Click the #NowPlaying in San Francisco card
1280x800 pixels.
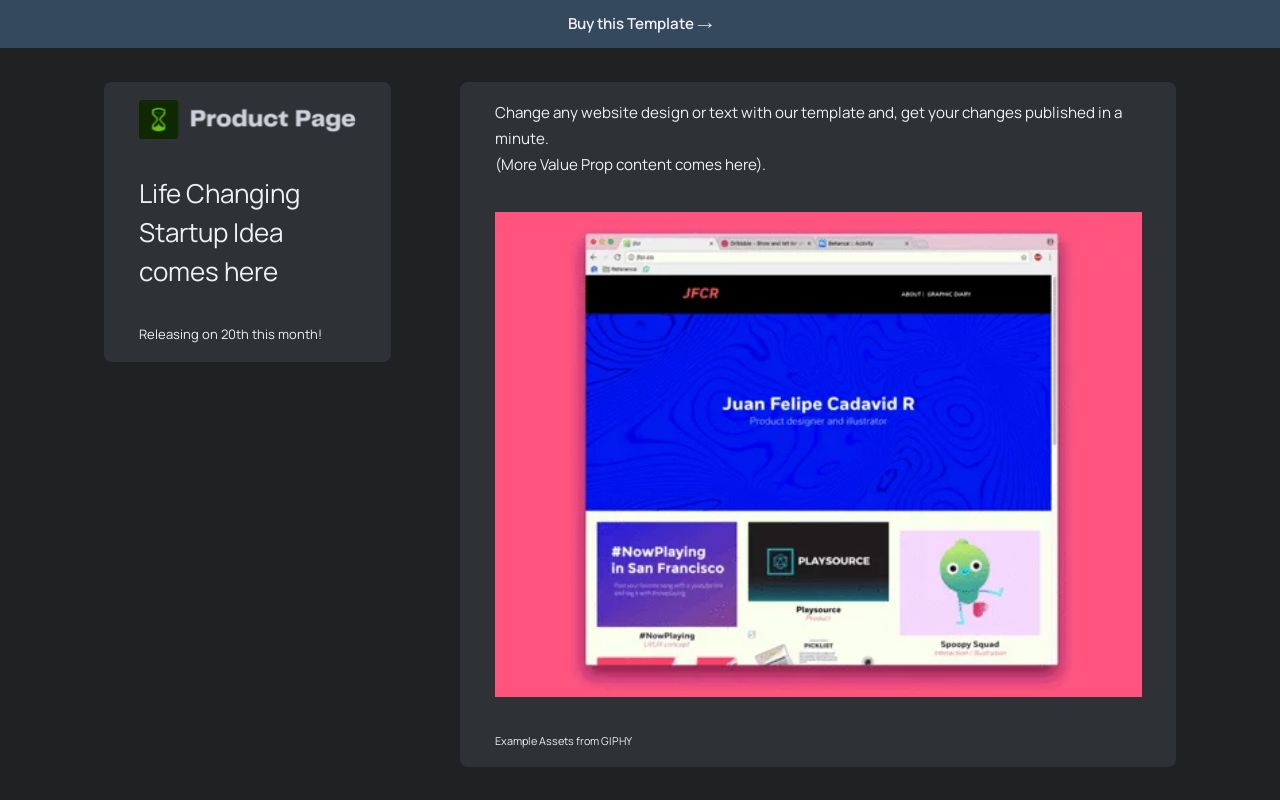[667, 574]
